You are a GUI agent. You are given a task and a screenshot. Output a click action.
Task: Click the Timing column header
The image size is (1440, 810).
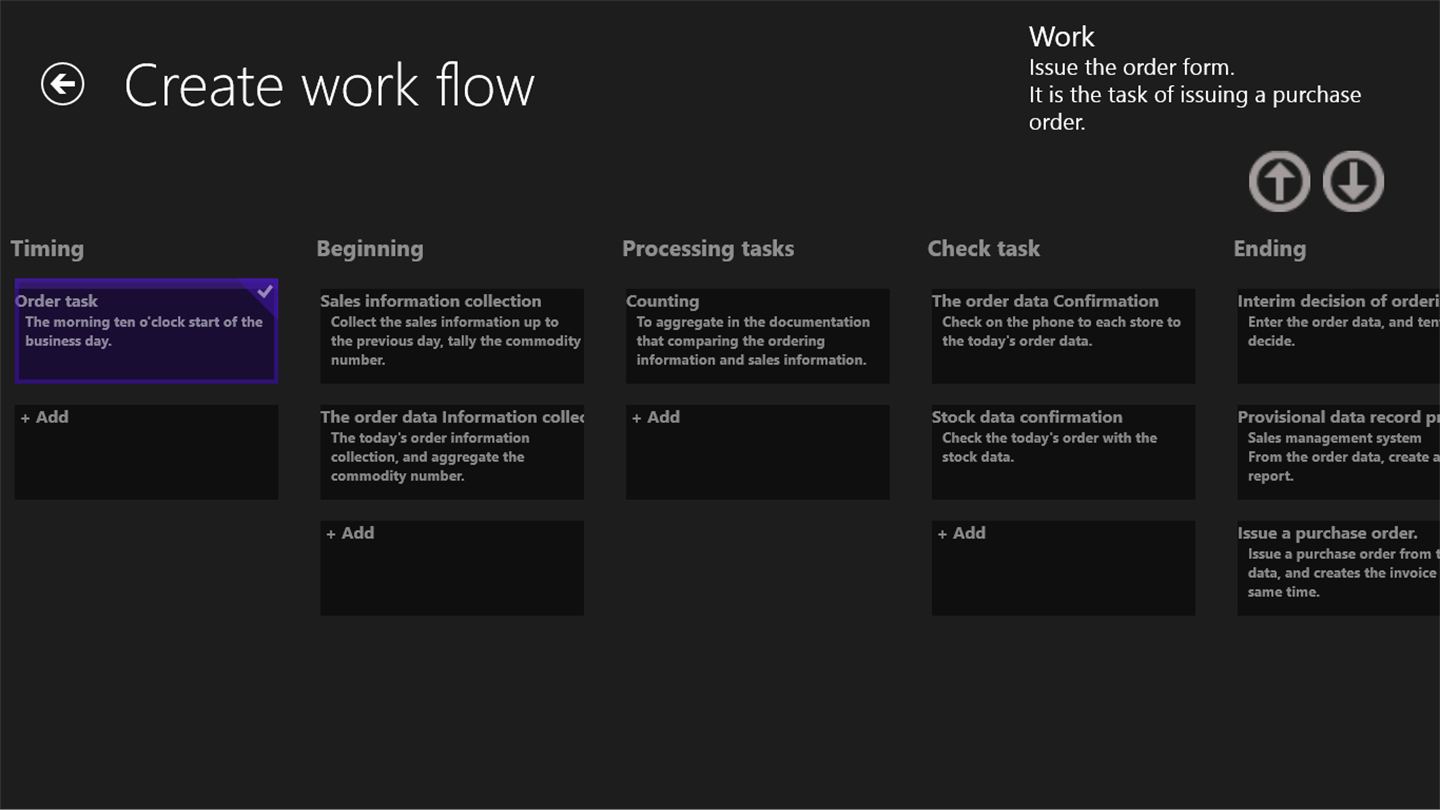(x=47, y=249)
